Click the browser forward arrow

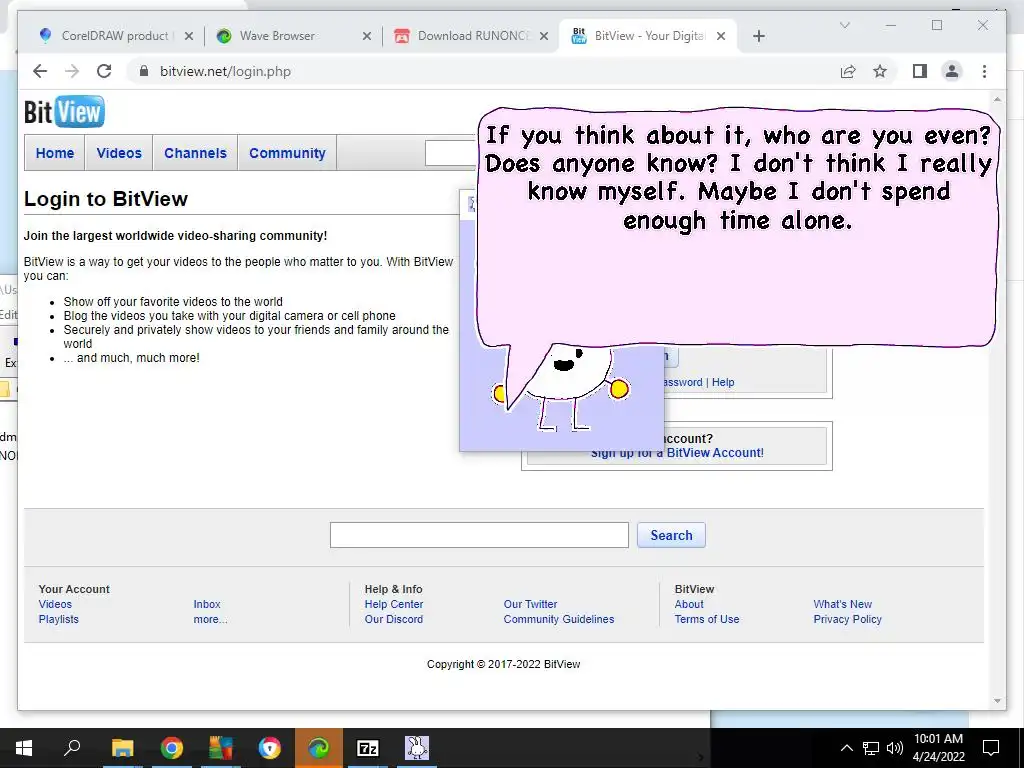(72, 71)
